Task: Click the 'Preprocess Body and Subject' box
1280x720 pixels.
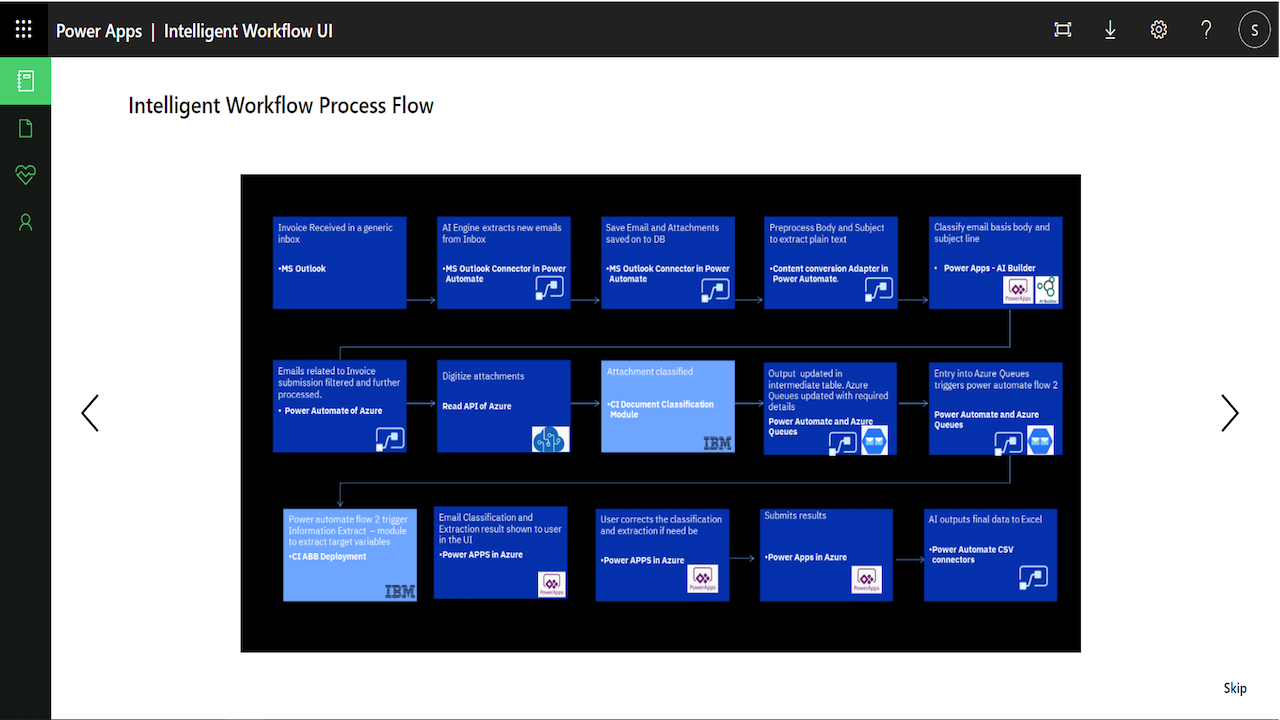Action: pyautogui.click(x=831, y=262)
